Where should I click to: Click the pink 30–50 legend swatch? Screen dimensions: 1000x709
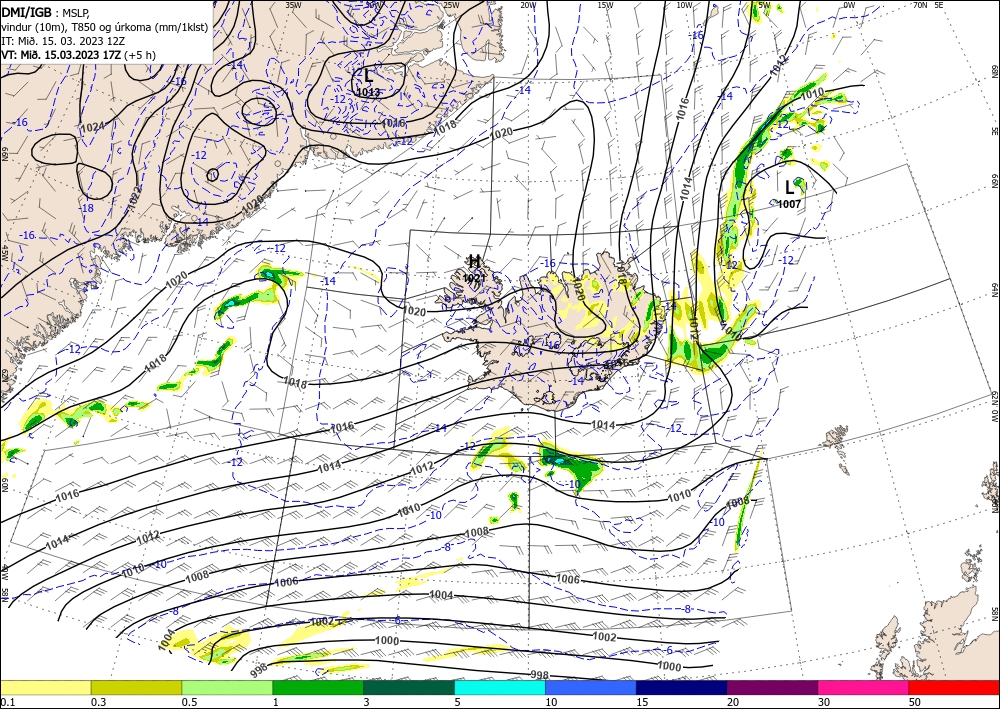864,687
